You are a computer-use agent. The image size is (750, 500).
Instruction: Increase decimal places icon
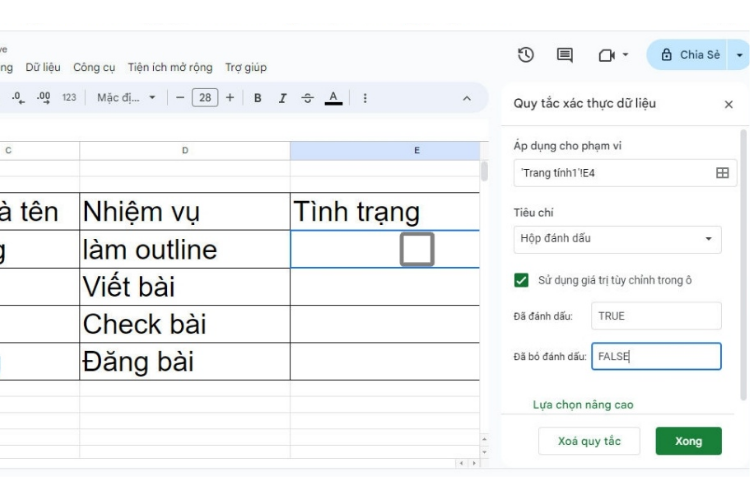point(44,98)
